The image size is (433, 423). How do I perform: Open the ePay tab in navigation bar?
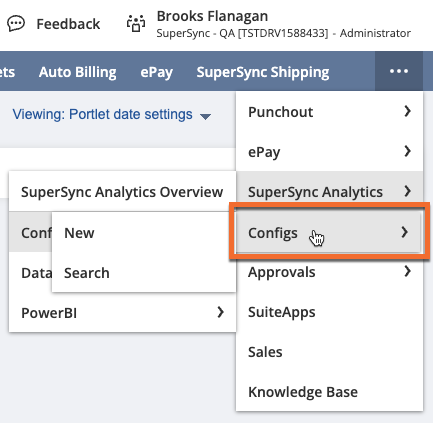156,72
